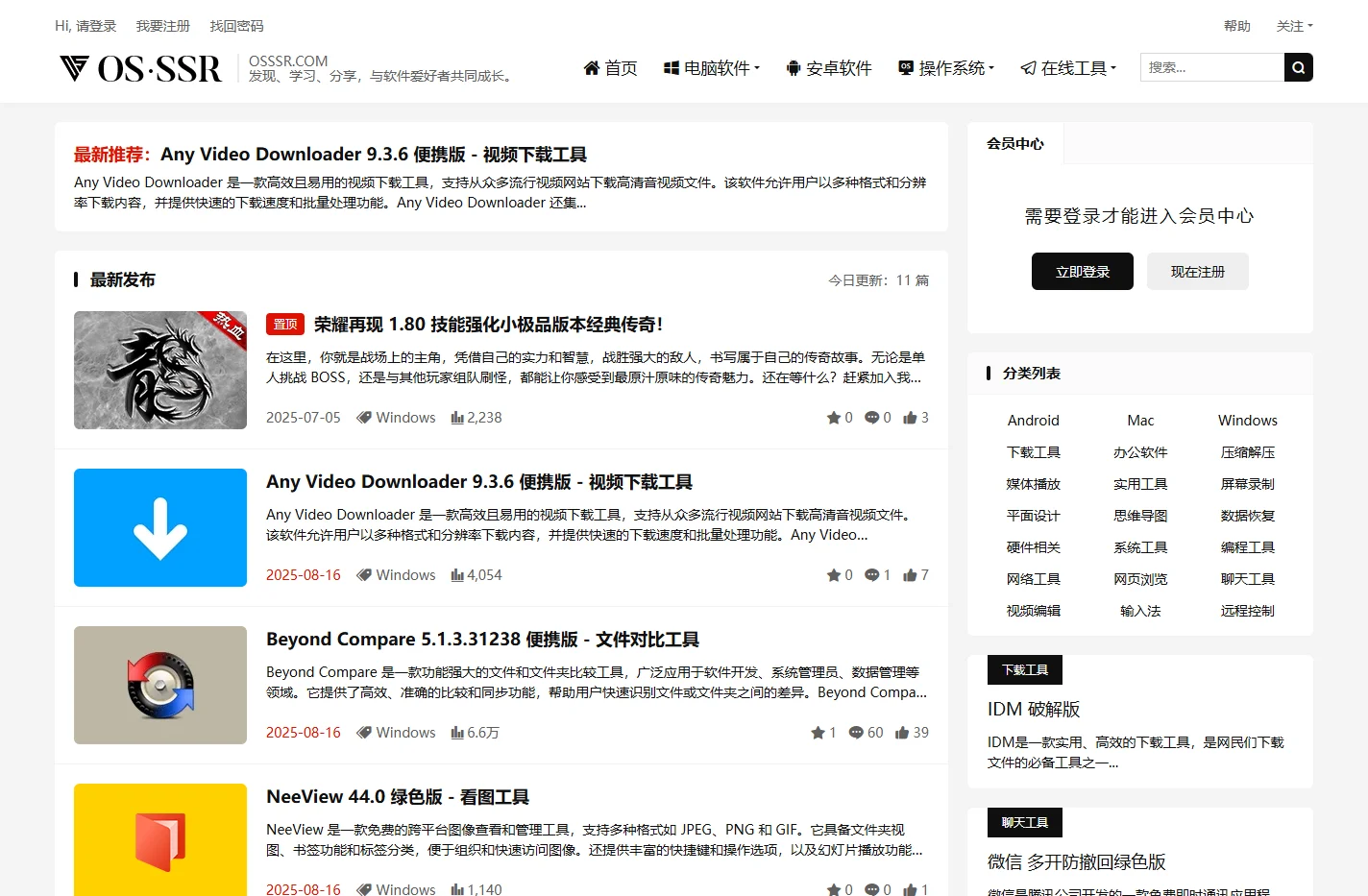Click comment icon in Any Video Downloader row
This screenshot has height=896, width=1368.
click(x=871, y=575)
